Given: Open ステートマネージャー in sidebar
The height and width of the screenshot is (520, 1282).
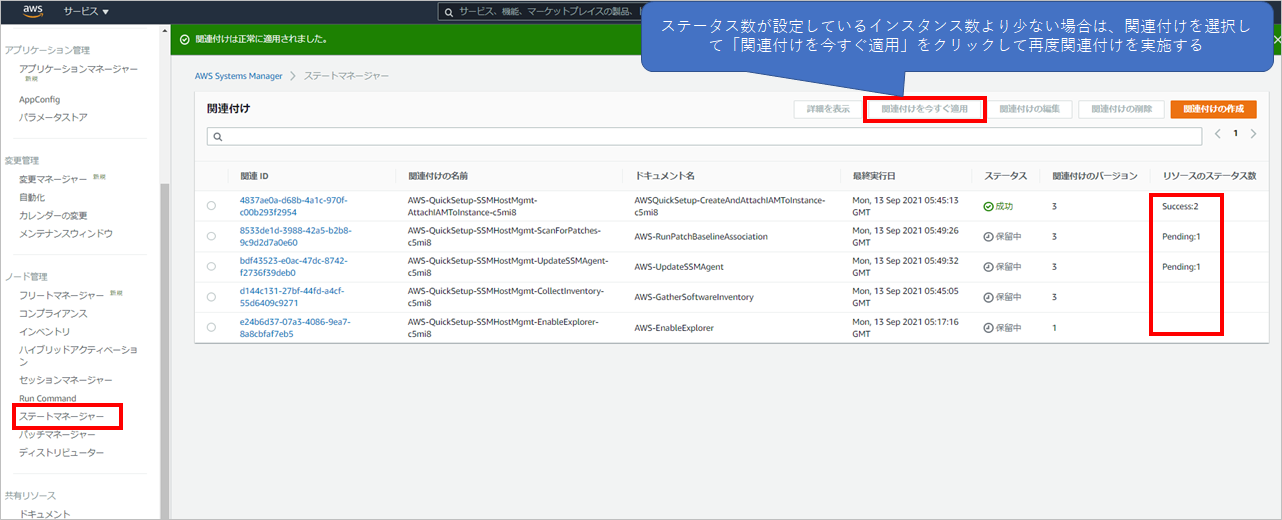Looking at the screenshot, I should coord(62,415).
